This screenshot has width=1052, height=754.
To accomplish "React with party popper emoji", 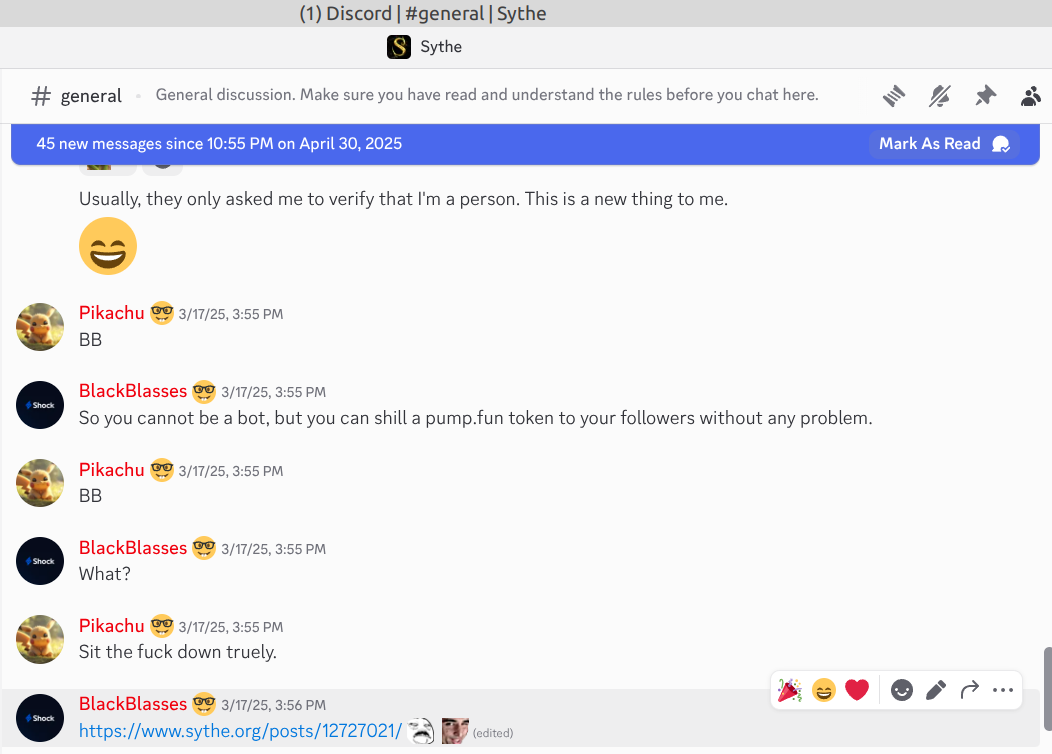I will point(790,690).
